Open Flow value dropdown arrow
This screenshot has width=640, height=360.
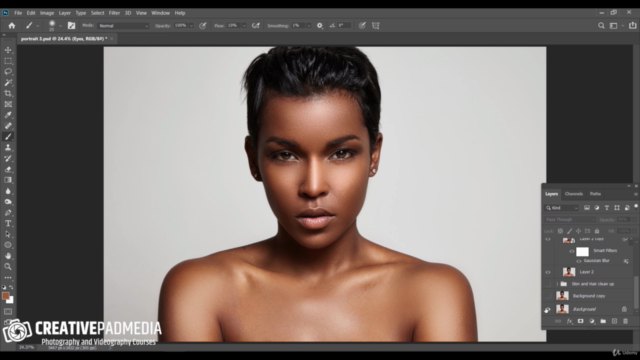[244, 26]
